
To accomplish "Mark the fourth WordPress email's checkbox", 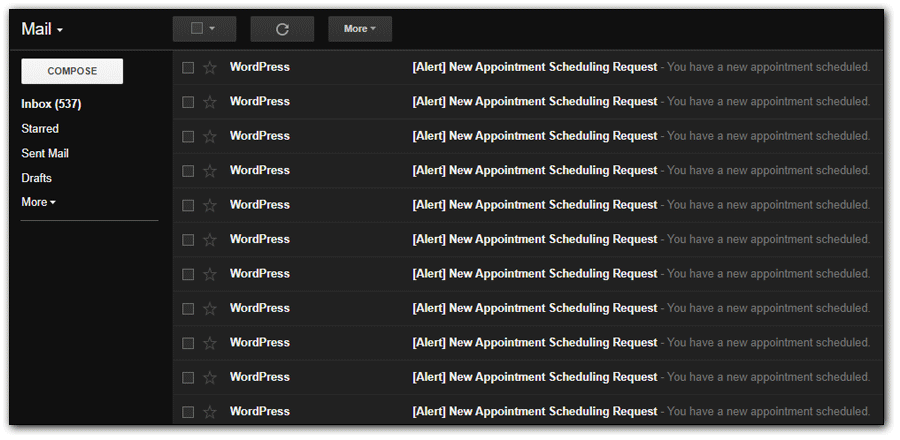I will pos(188,171).
